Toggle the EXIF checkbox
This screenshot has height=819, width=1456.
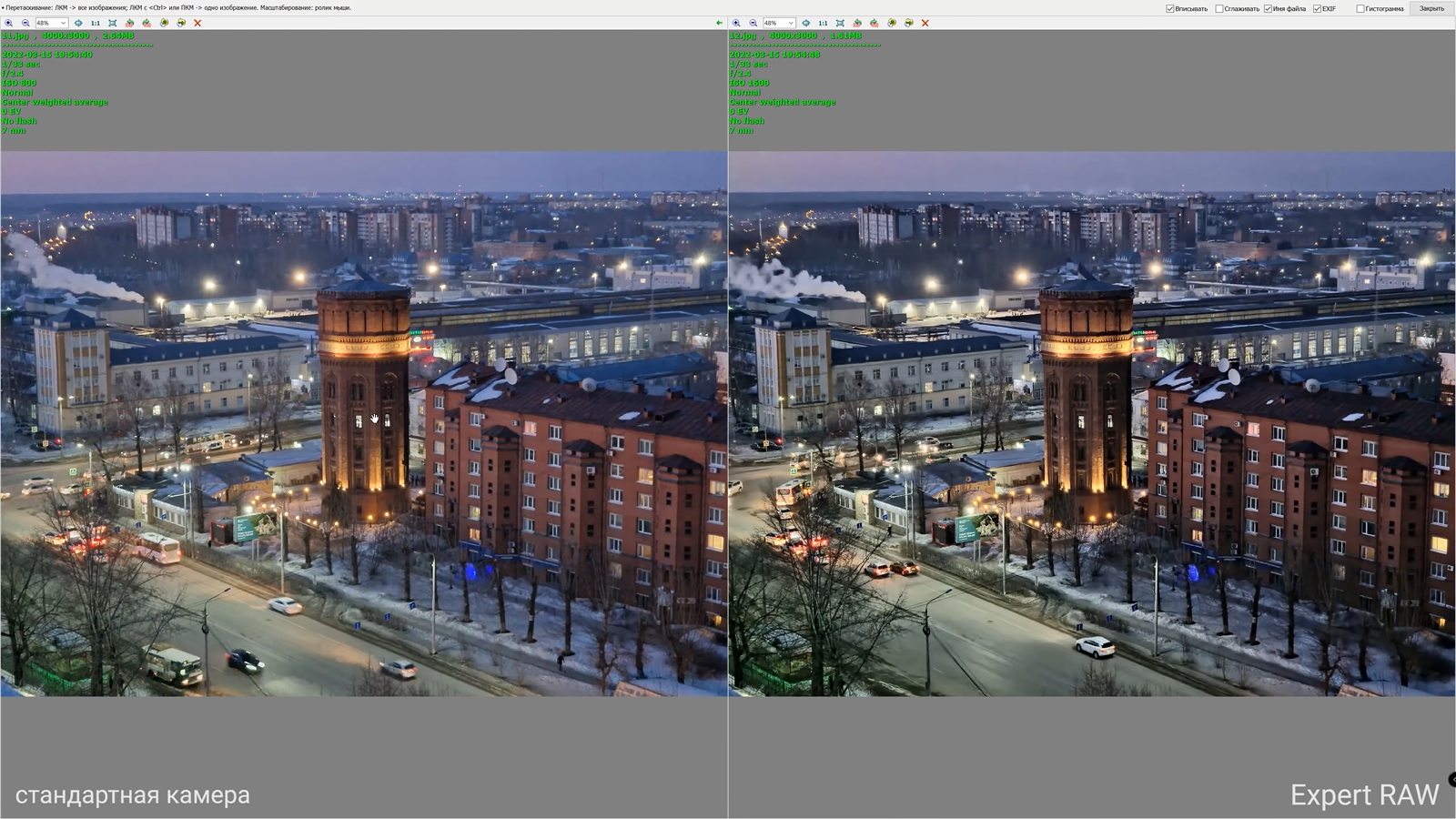pos(1317,9)
